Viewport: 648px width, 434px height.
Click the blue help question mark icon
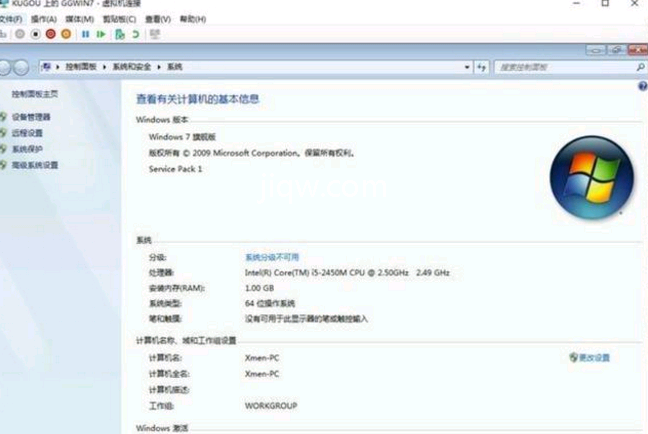pyautogui.click(x=642, y=86)
